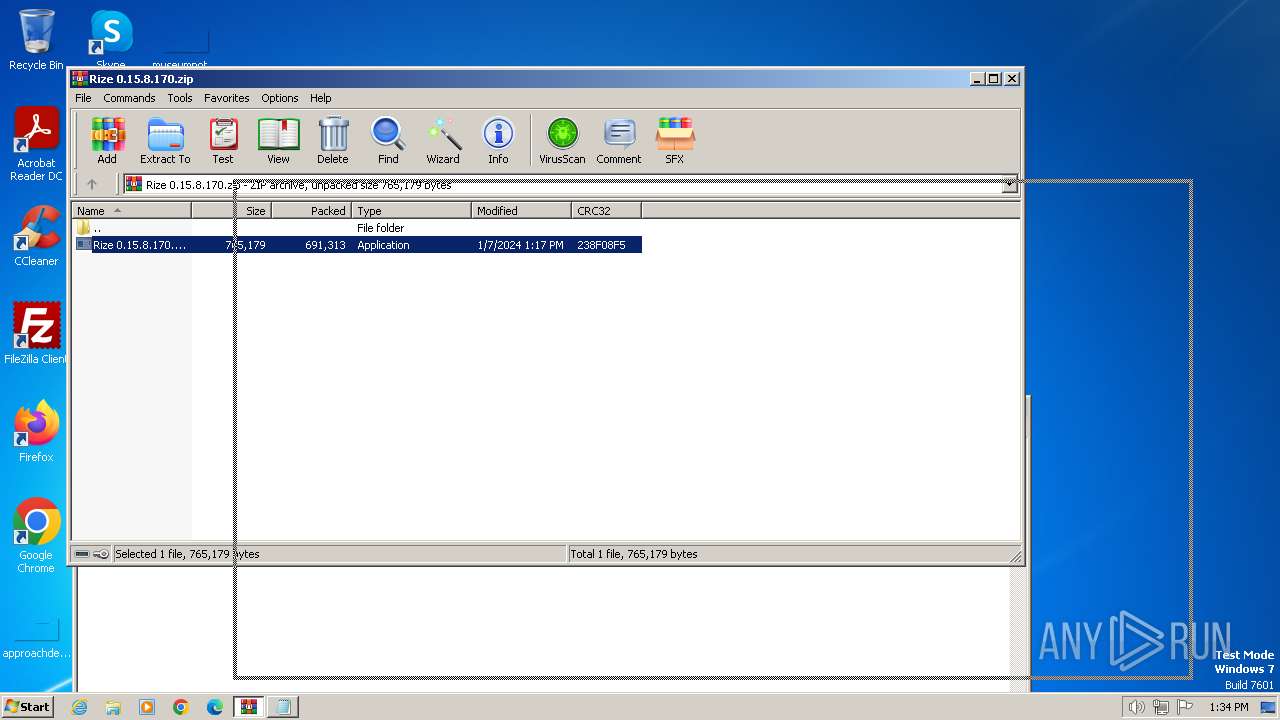Viewport: 1280px width, 720px height.
Task: Open the Options menu
Action: point(280,98)
